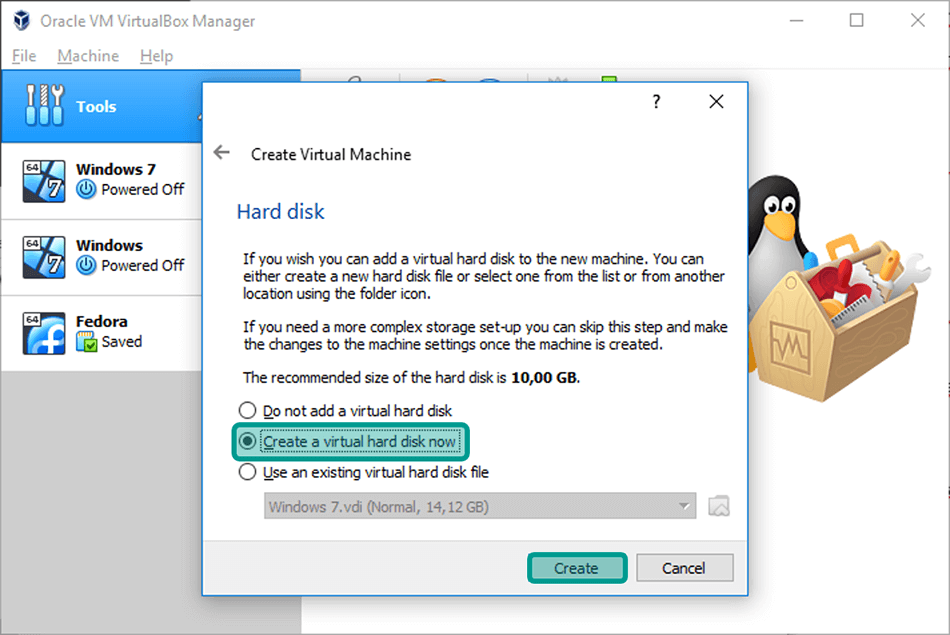The width and height of the screenshot is (950, 635).
Task: Select the Fedora virtual machine
Action: pos(102,333)
